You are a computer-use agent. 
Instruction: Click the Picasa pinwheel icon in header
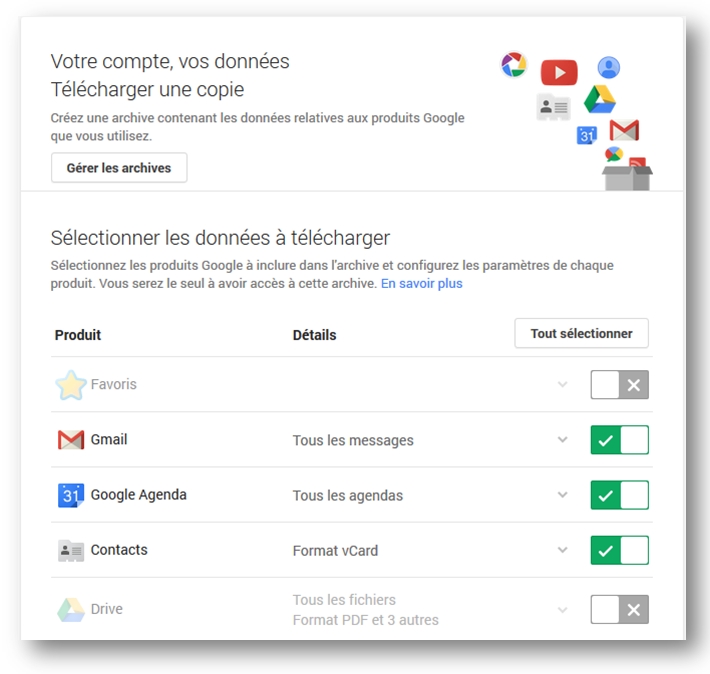click(x=514, y=64)
